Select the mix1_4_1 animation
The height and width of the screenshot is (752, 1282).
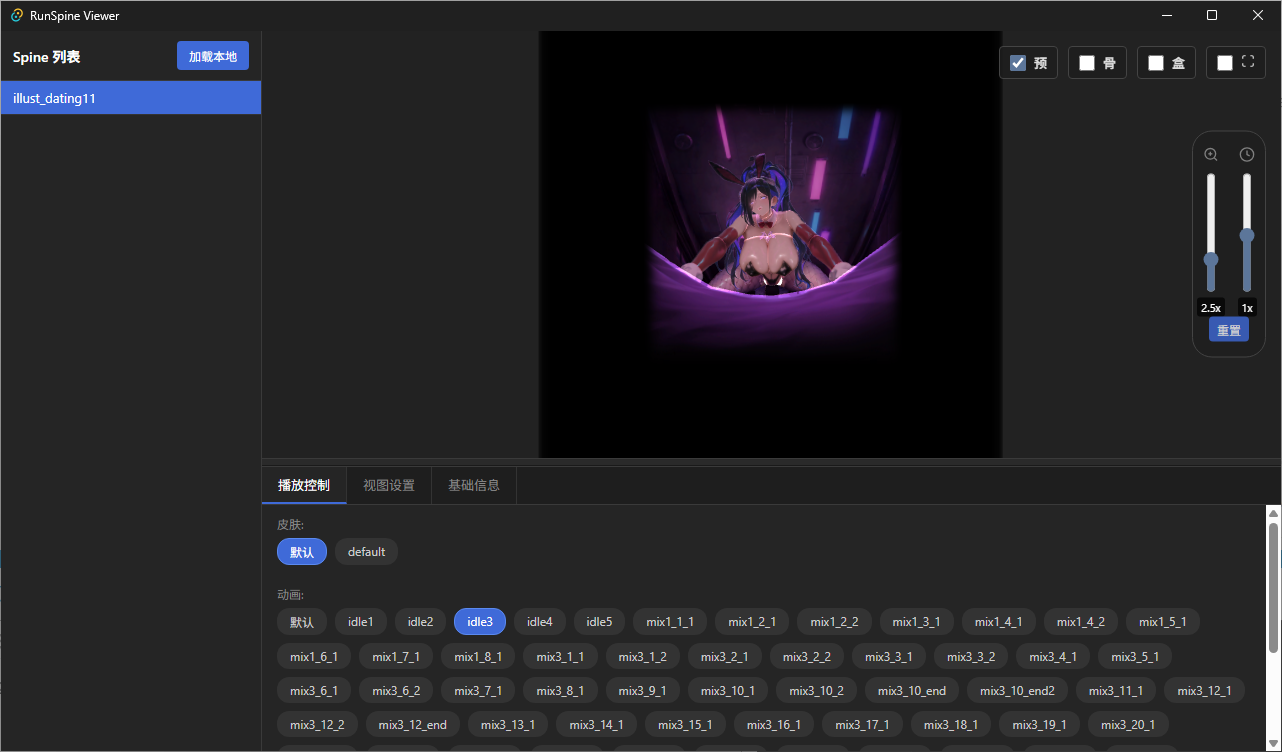(x=999, y=622)
